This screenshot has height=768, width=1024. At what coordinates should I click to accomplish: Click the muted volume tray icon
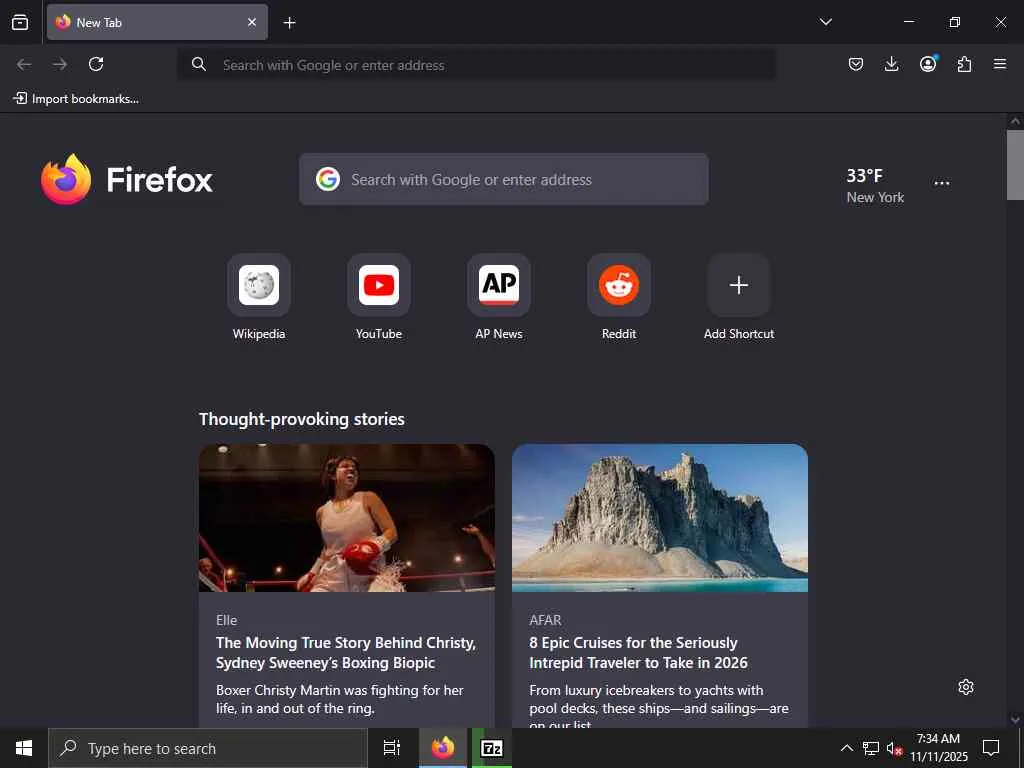point(894,748)
